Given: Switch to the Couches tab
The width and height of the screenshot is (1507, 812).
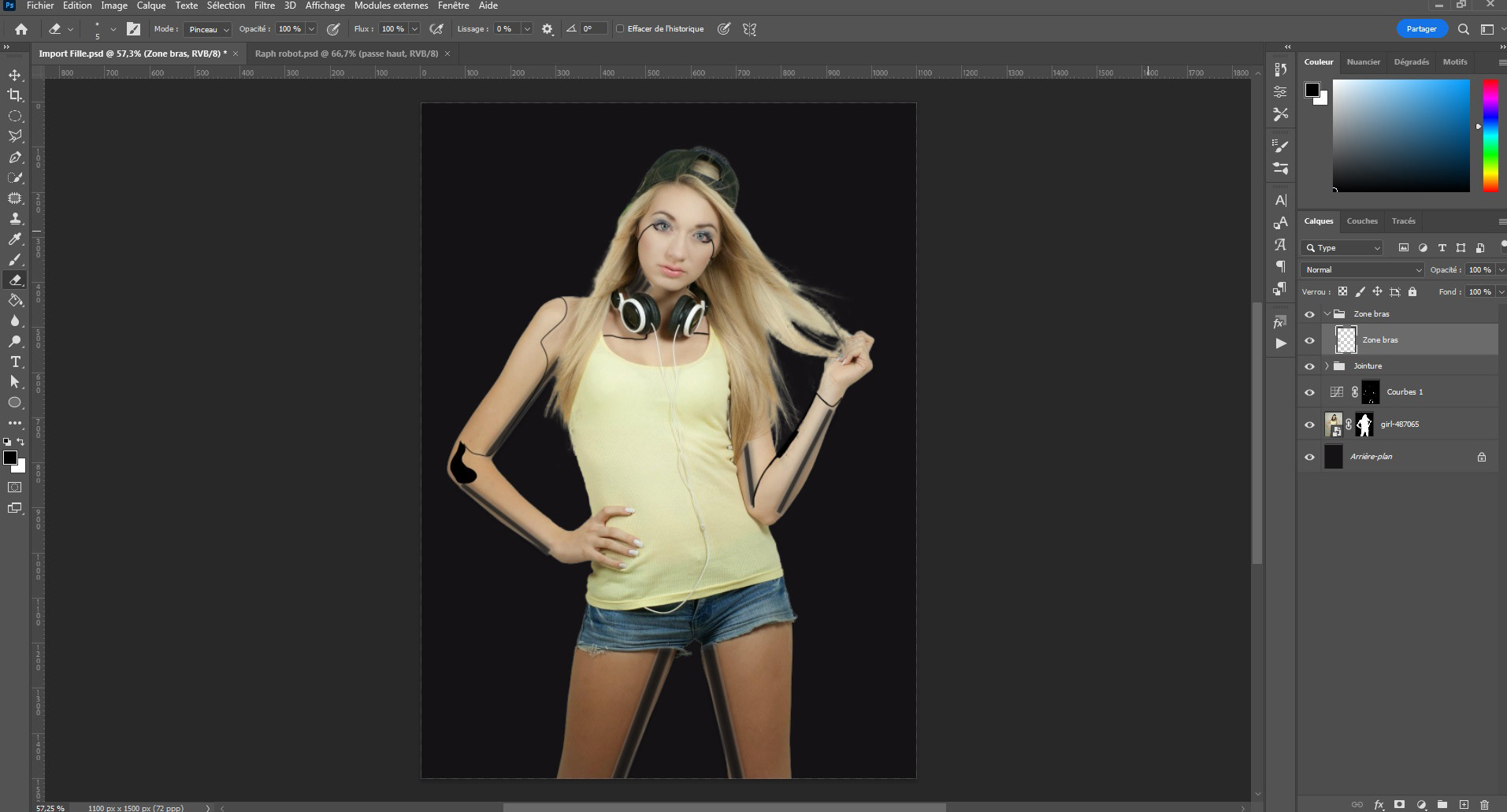Looking at the screenshot, I should [1362, 221].
